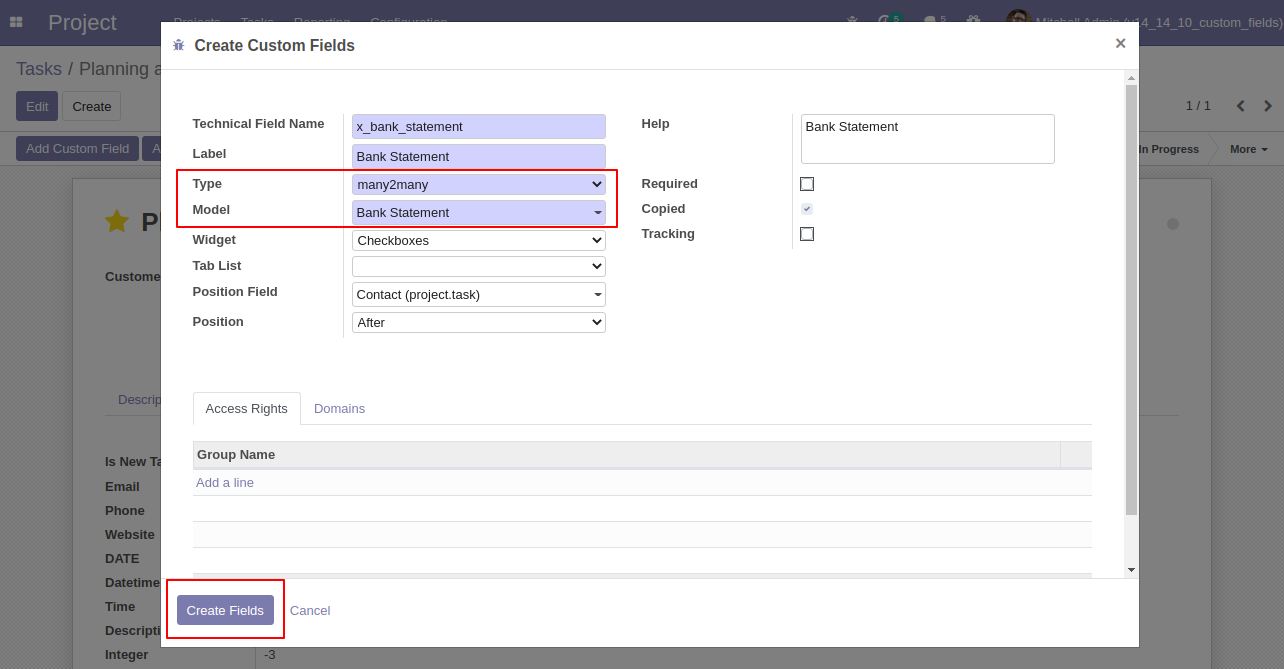Screen dimensions: 1284x669
Task: Go to next record arrow
Action: 1268,106
